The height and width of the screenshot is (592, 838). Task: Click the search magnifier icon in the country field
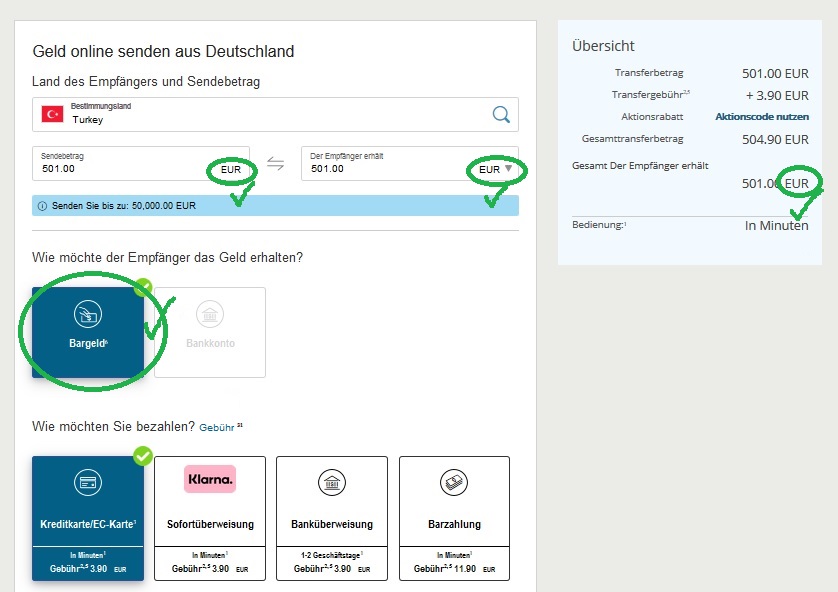(501, 114)
